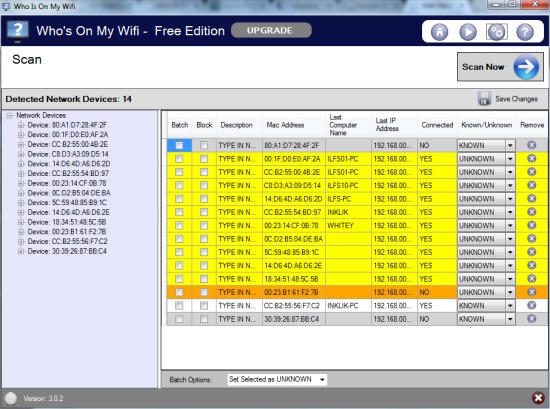Remove device 00:1F:D0:E0:AF:2A
Screen dimensions: 550x409
[x=531, y=158]
